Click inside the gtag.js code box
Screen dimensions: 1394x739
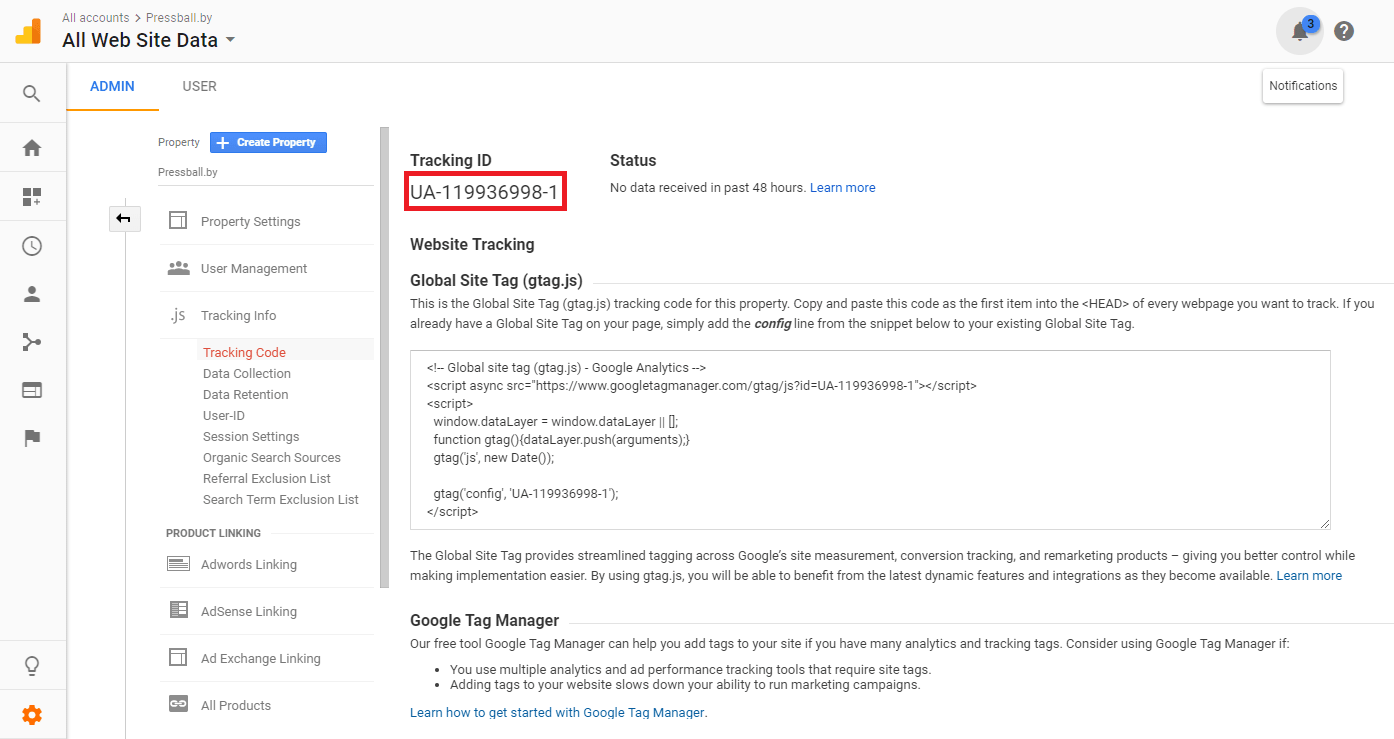pyautogui.click(x=870, y=440)
